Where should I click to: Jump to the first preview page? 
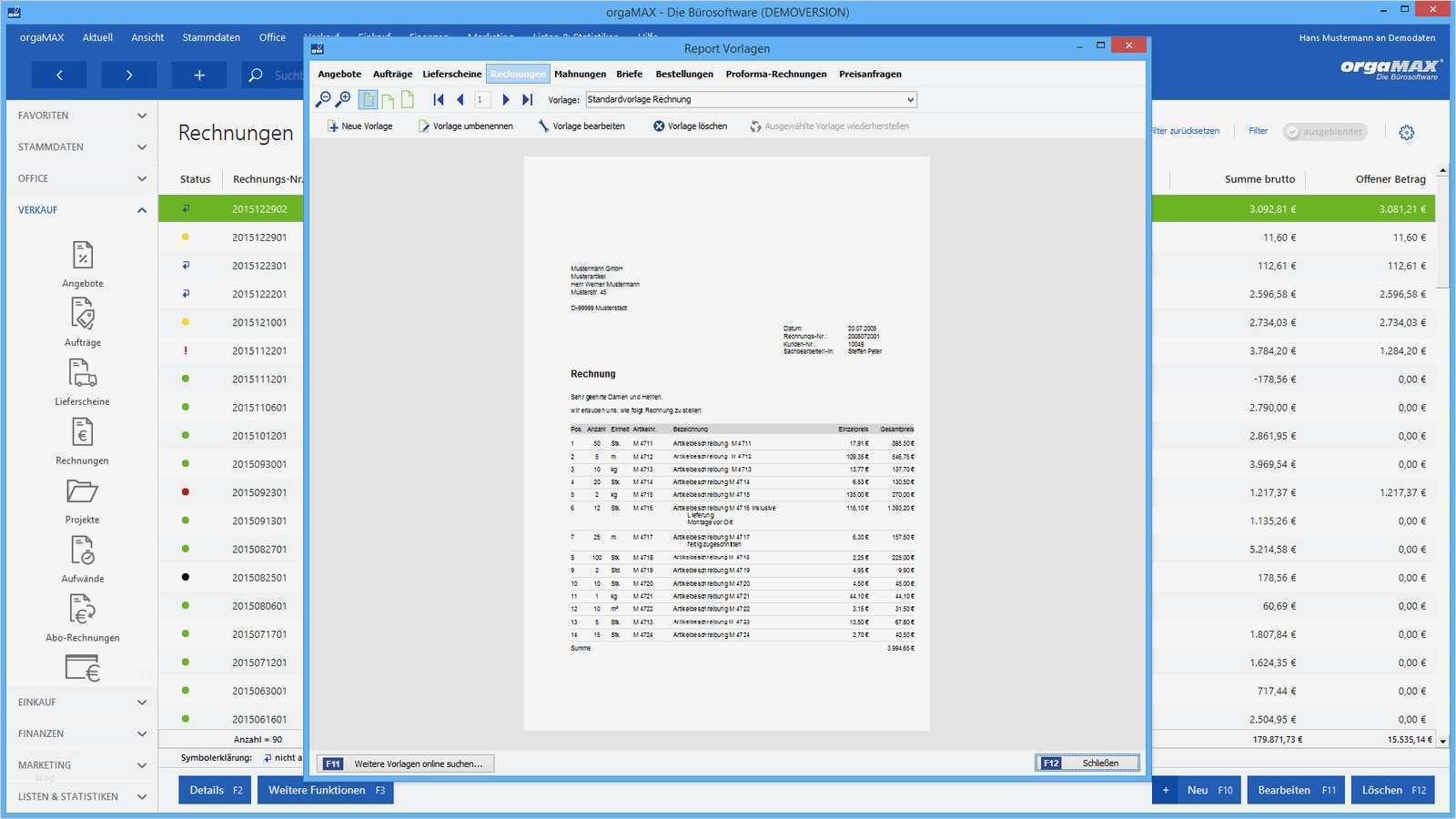point(439,100)
